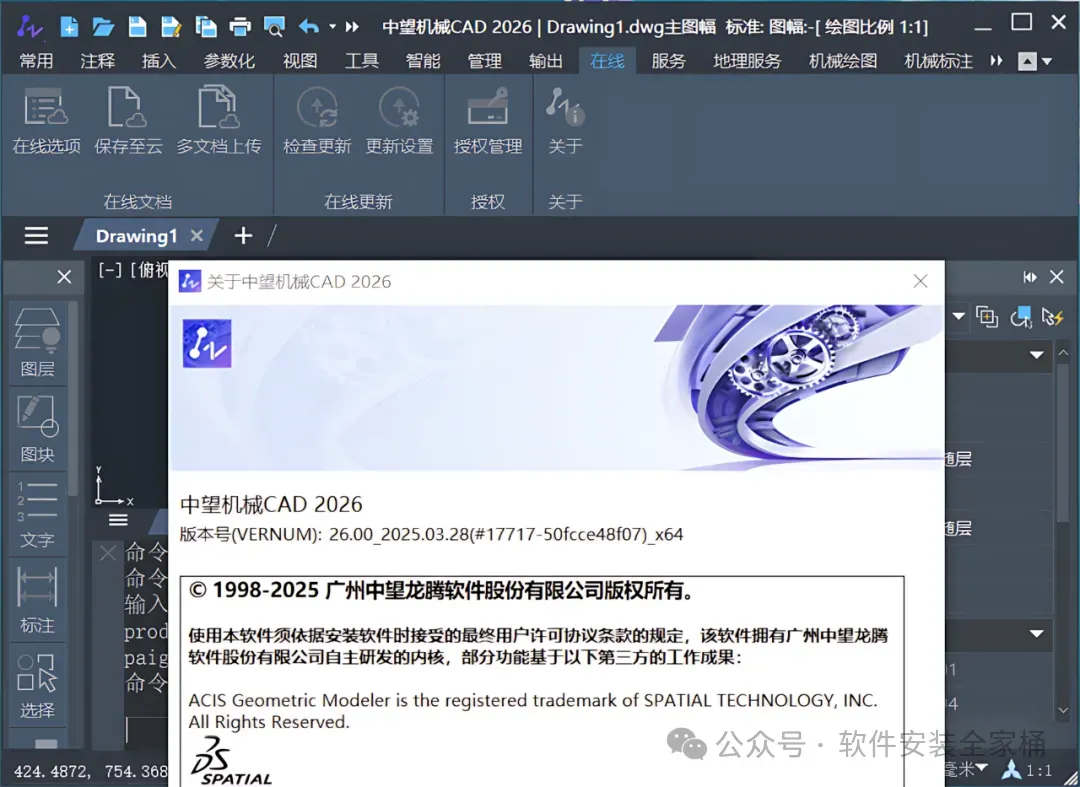
Task: Click the save-all multiple disks icon
Action: (206, 27)
